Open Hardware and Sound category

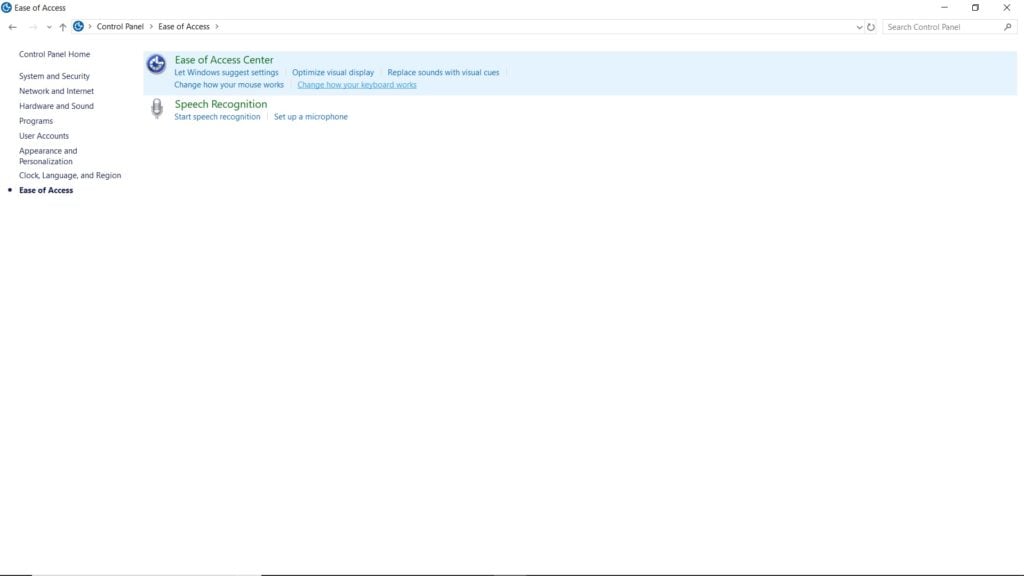point(56,106)
